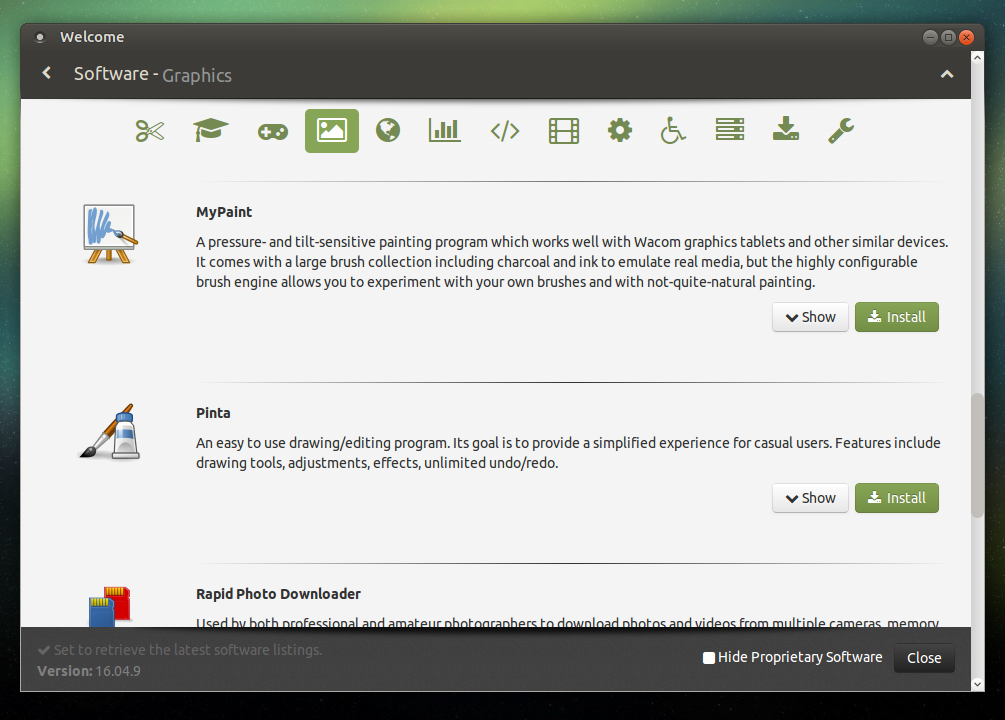Select the Accessibility wheelchair category icon
Image resolution: width=1005 pixels, height=720 pixels.
[672, 130]
